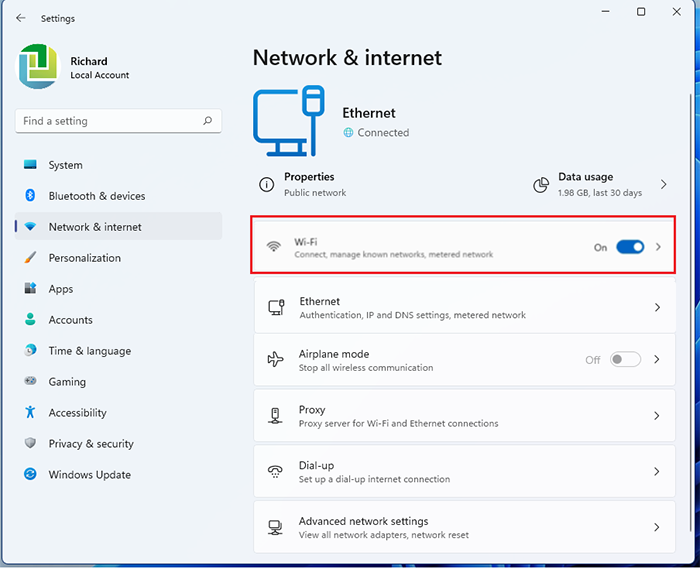Image resolution: width=700 pixels, height=569 pixels.
Task: Click the Windows Update sync icon
Action: 30,474
